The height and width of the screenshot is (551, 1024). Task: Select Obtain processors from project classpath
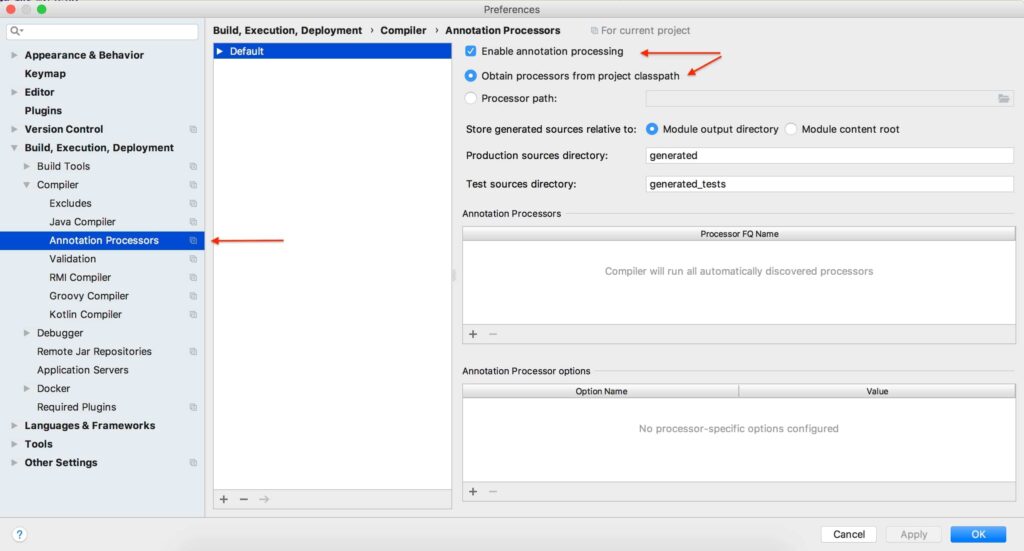click(x=470, y=76)
